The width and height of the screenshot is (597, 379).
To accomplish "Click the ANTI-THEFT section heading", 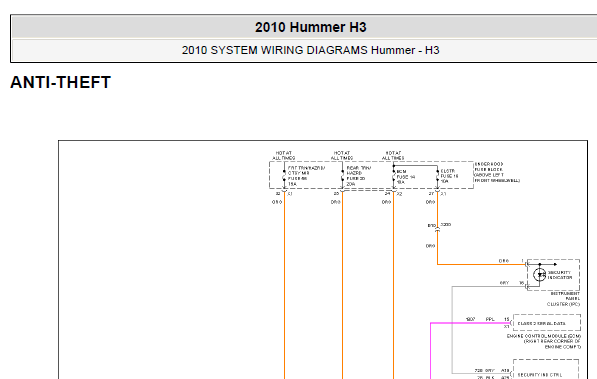I will [x=61, y=82].
